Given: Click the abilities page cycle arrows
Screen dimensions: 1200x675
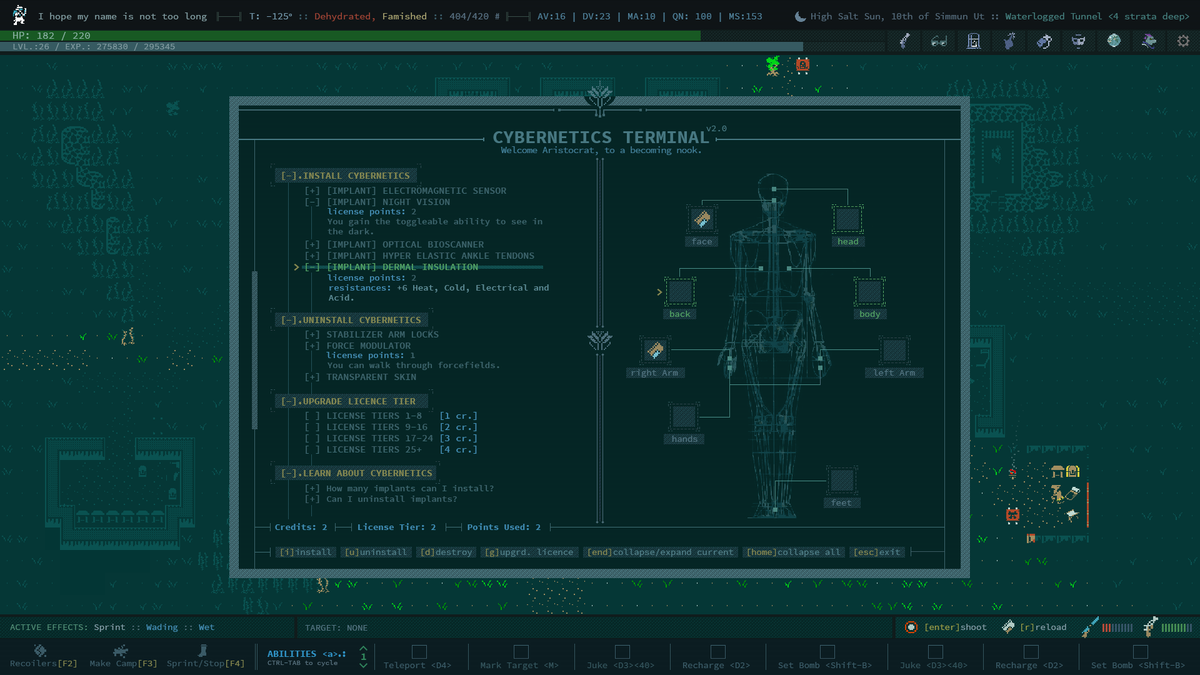Looking at the screenshot, I should coord(363,656).
